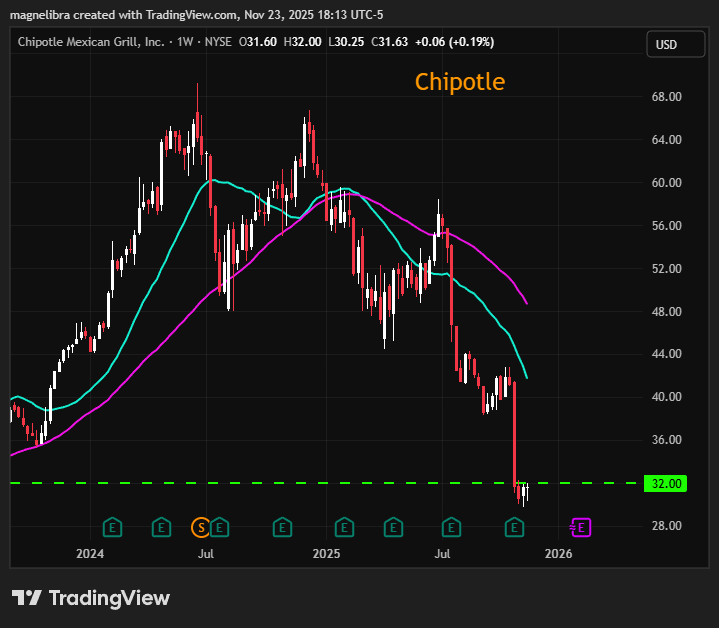Viewport: 719px width, 628px height.
Task: Click the earnings marker above the 2025 label
Action: click(x=344, y=528)
